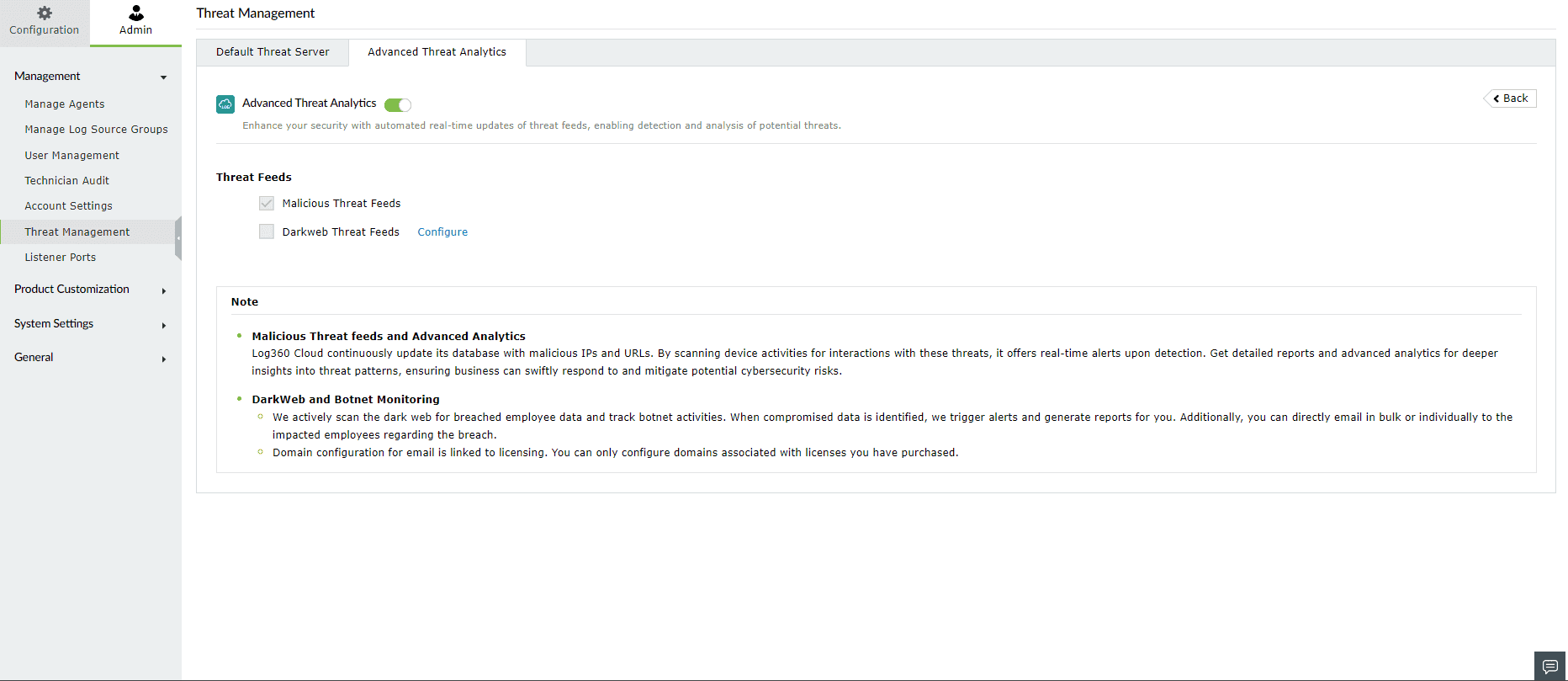This screenshot has width=1568, height=681.
Task: Click the Admin user icon
Action: pyautogui.click(x=135, y=13)
